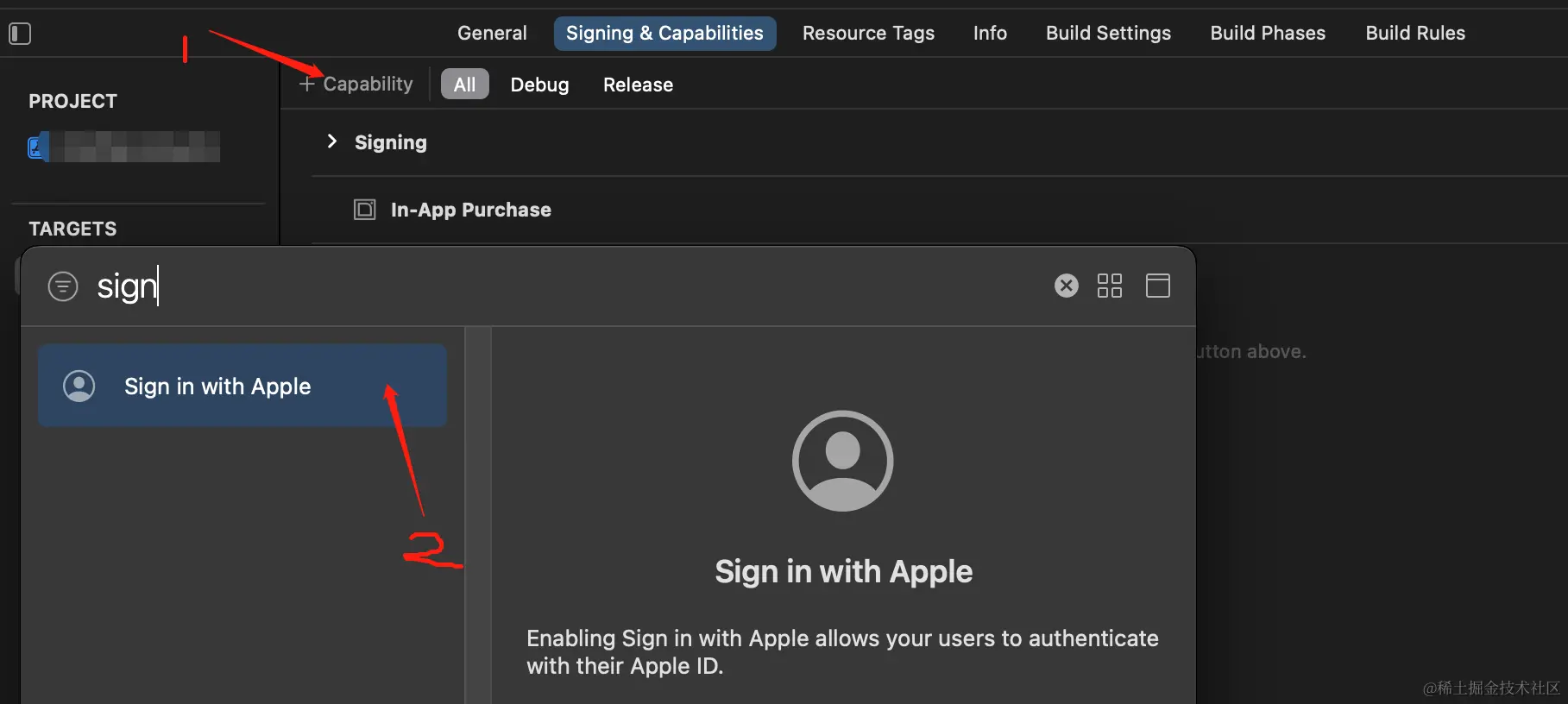Image resolution: width=1568 pixels, height=704 pixels.
Task: Toggle the capability detail pane view icon
Action: [x=1158, y=286]
